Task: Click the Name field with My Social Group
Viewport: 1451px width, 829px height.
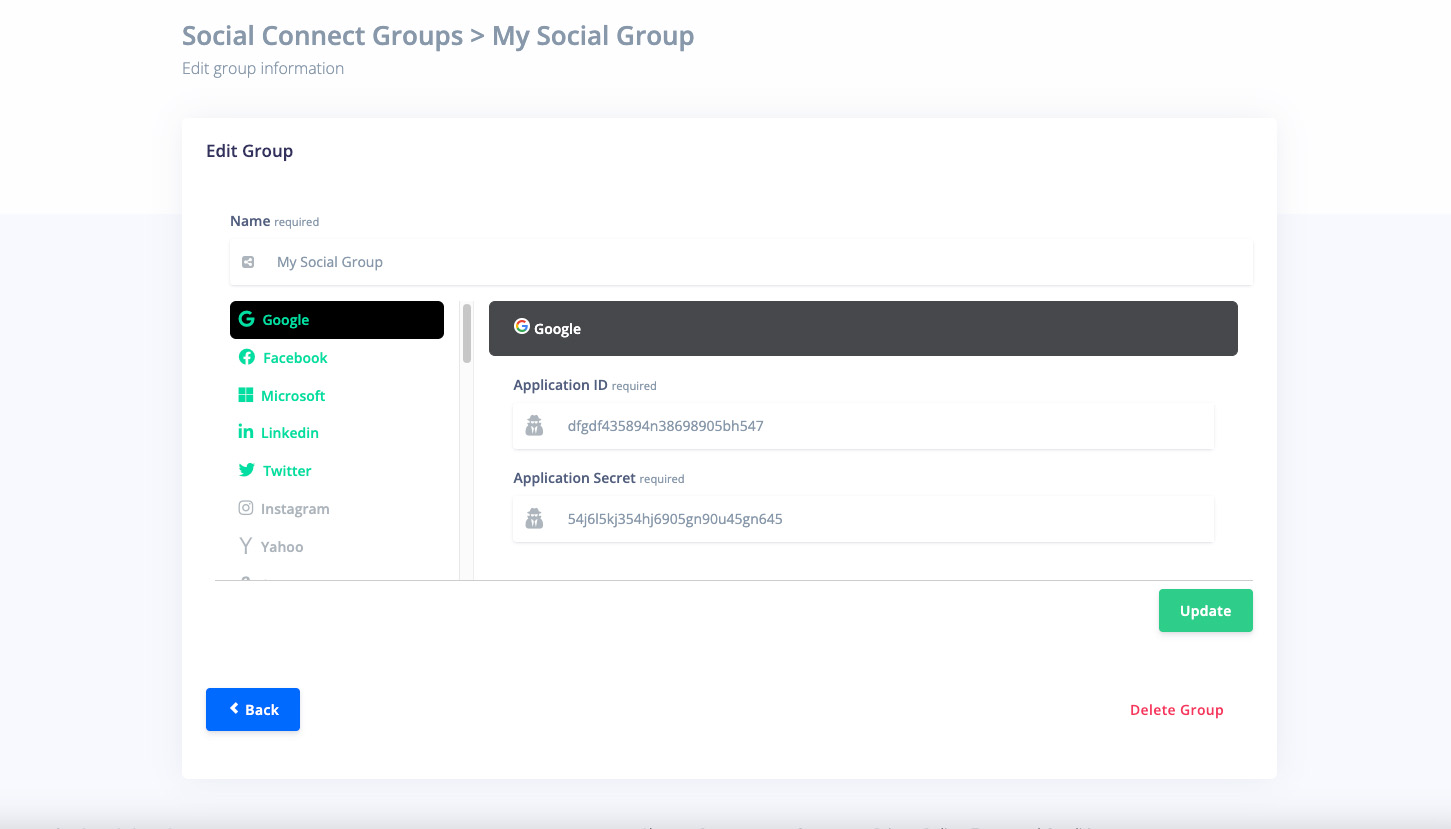Action: pos(741,262)
